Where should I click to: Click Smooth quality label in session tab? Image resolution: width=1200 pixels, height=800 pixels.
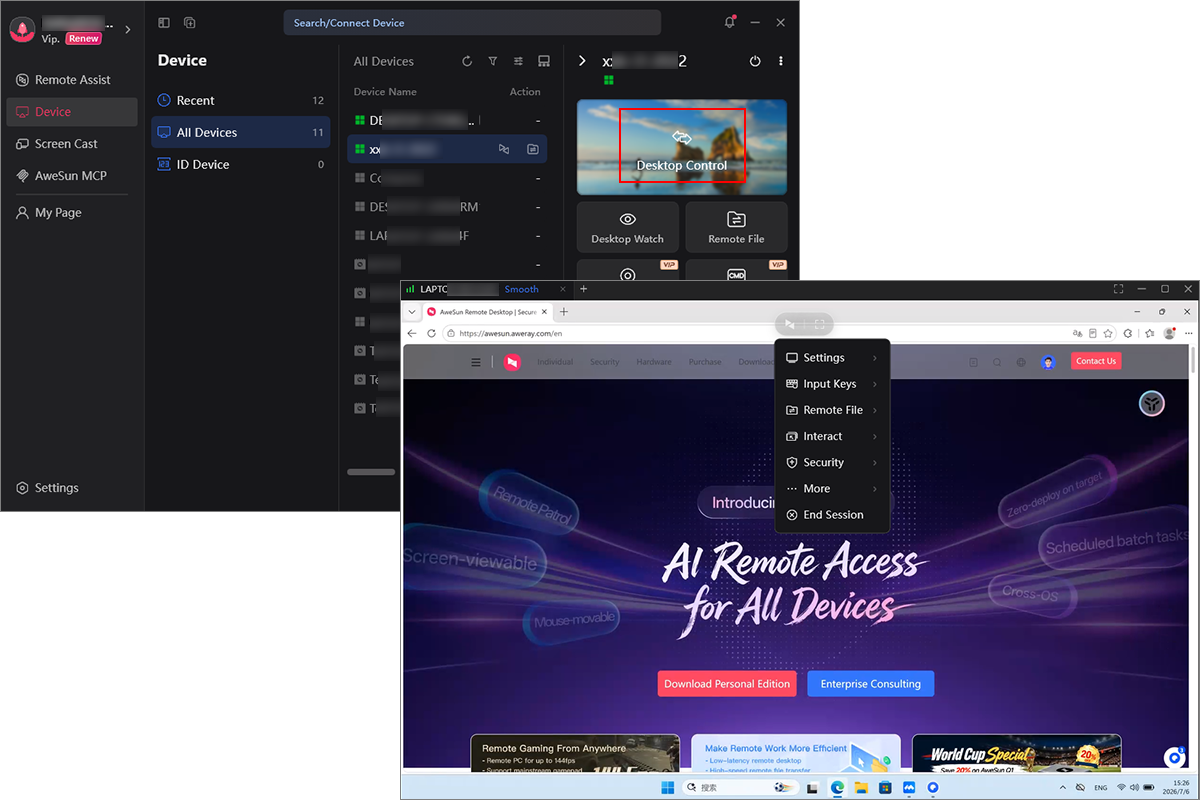coord(521,289)
